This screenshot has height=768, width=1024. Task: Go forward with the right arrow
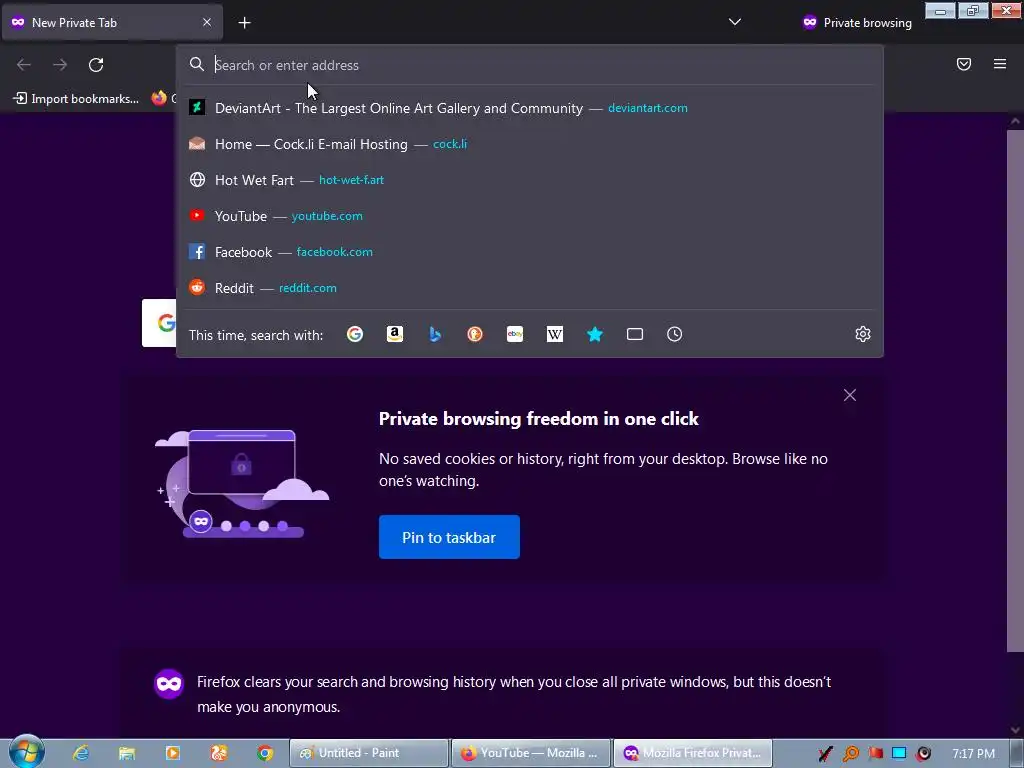pos(60,65)
